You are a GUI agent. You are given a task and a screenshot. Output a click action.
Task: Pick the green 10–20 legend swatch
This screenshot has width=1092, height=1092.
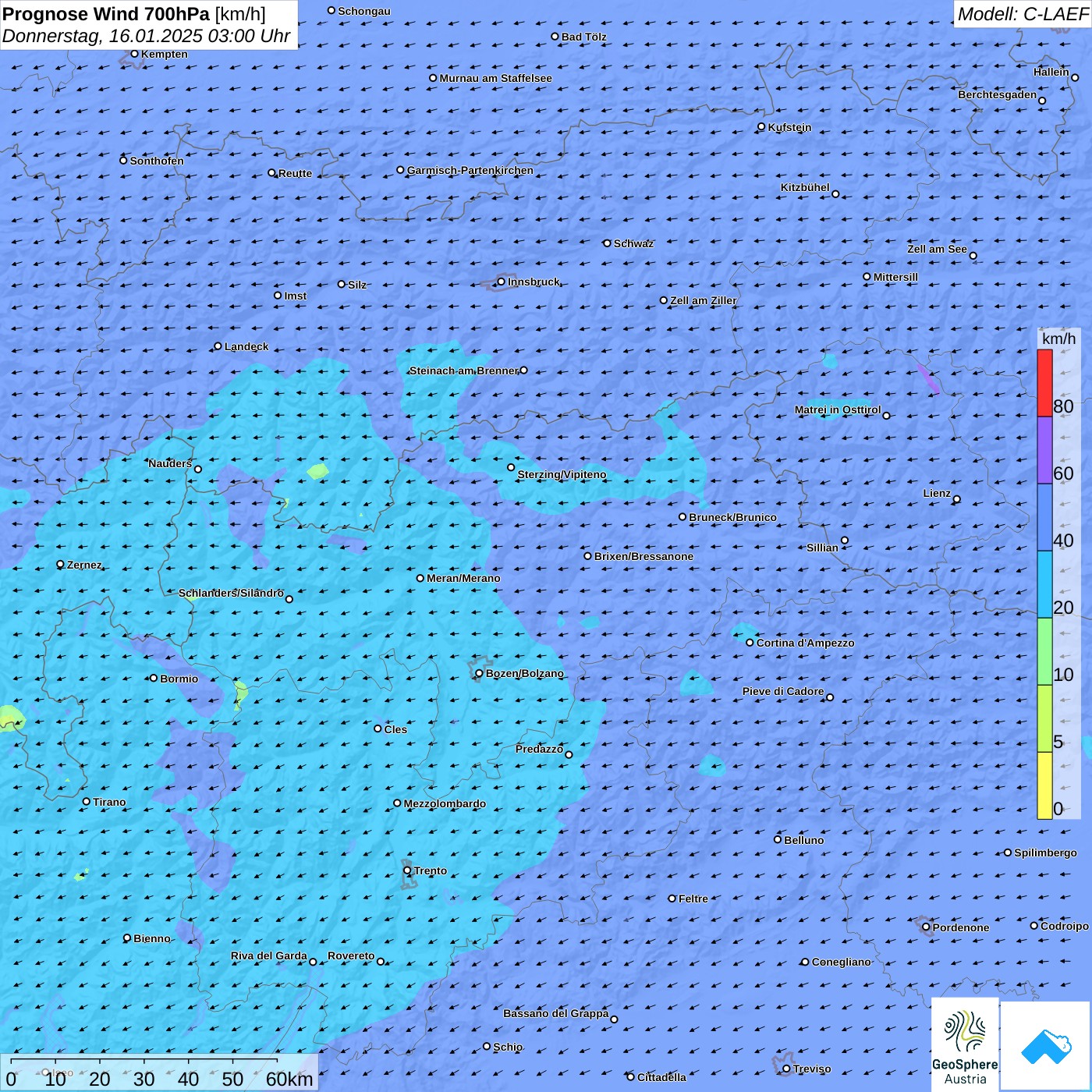(1044, 651)
